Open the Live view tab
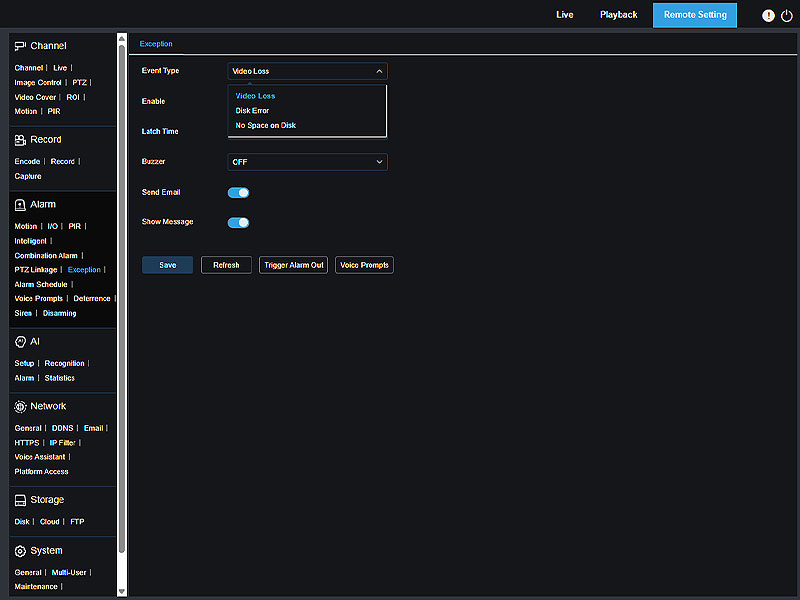 tap(565, 15)
